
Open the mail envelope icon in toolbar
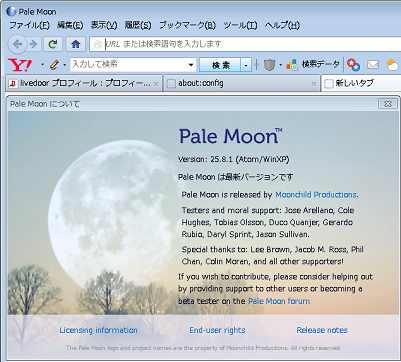pyautogui.click(x=373, y=65)
